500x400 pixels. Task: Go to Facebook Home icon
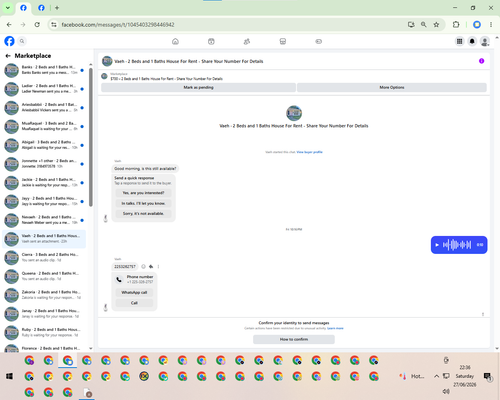[x=175, y=41]
